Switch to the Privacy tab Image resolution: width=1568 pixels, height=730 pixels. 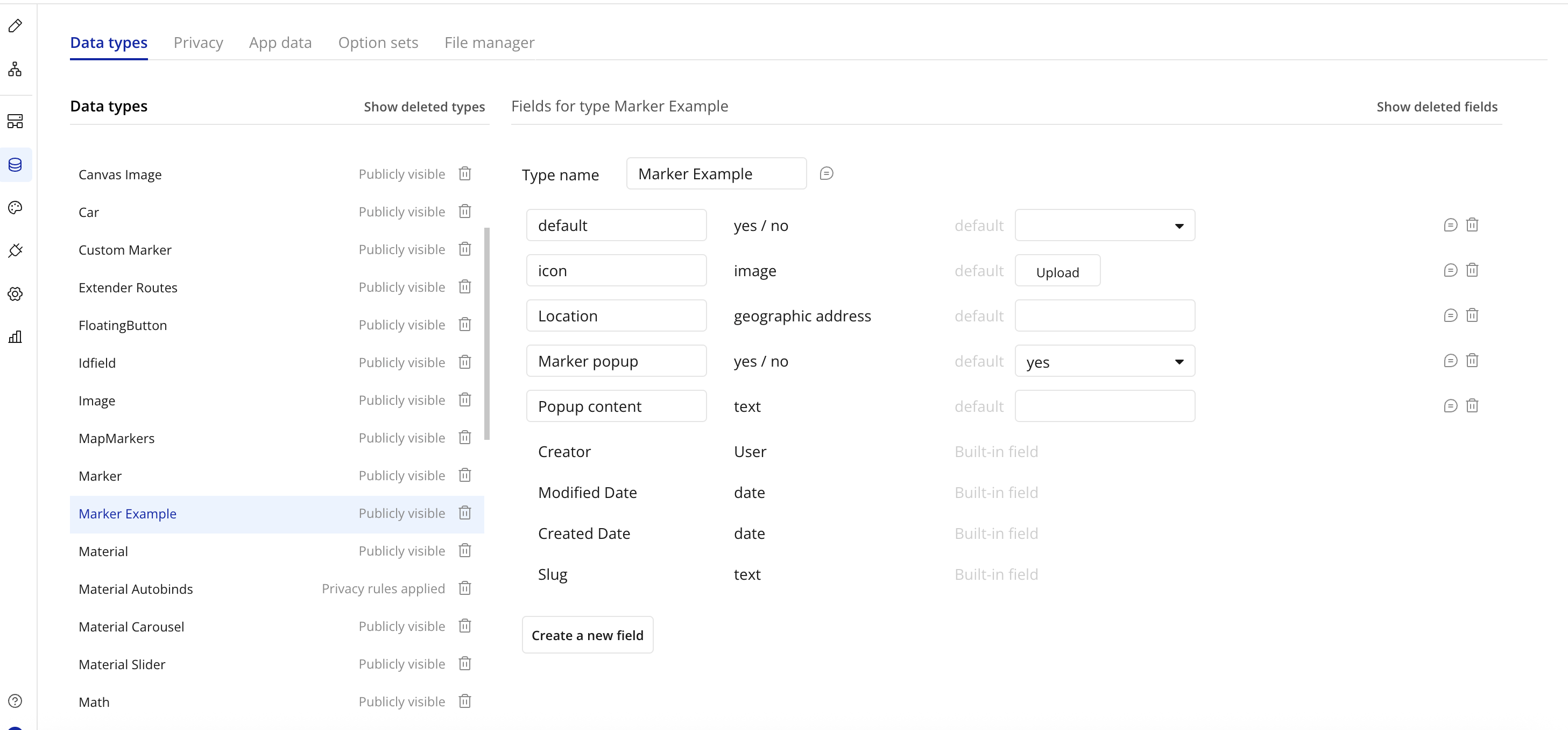(198, 43)
